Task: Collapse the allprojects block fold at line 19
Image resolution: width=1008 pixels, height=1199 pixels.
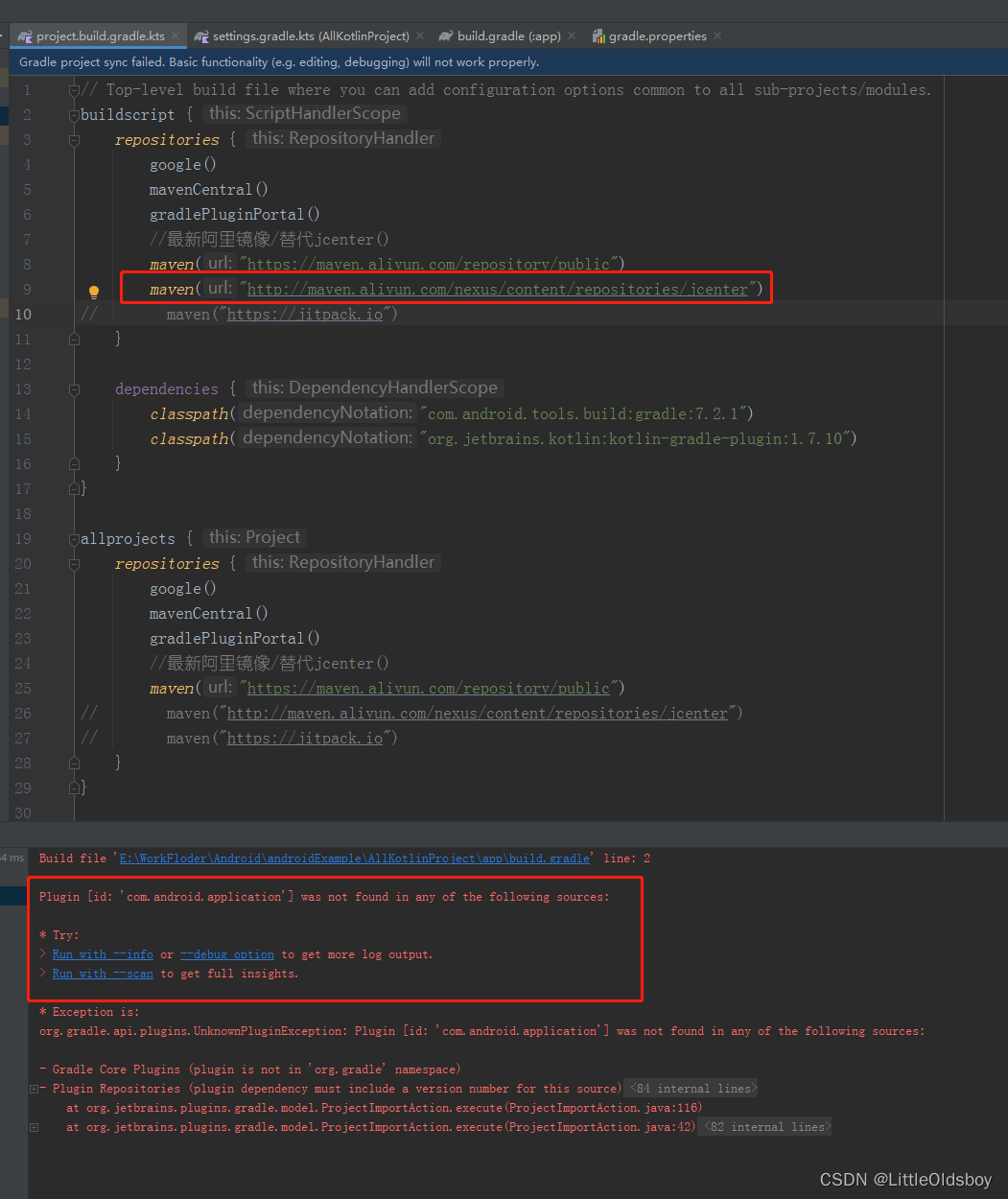Action: click(74, 539)
